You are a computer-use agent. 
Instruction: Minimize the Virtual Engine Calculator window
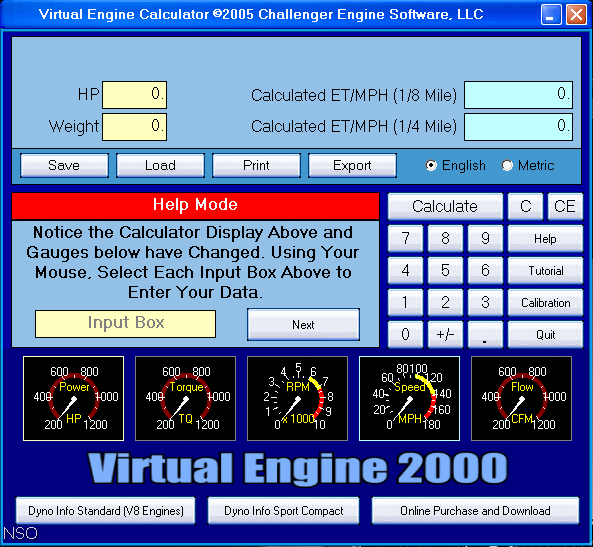point(551,15)
